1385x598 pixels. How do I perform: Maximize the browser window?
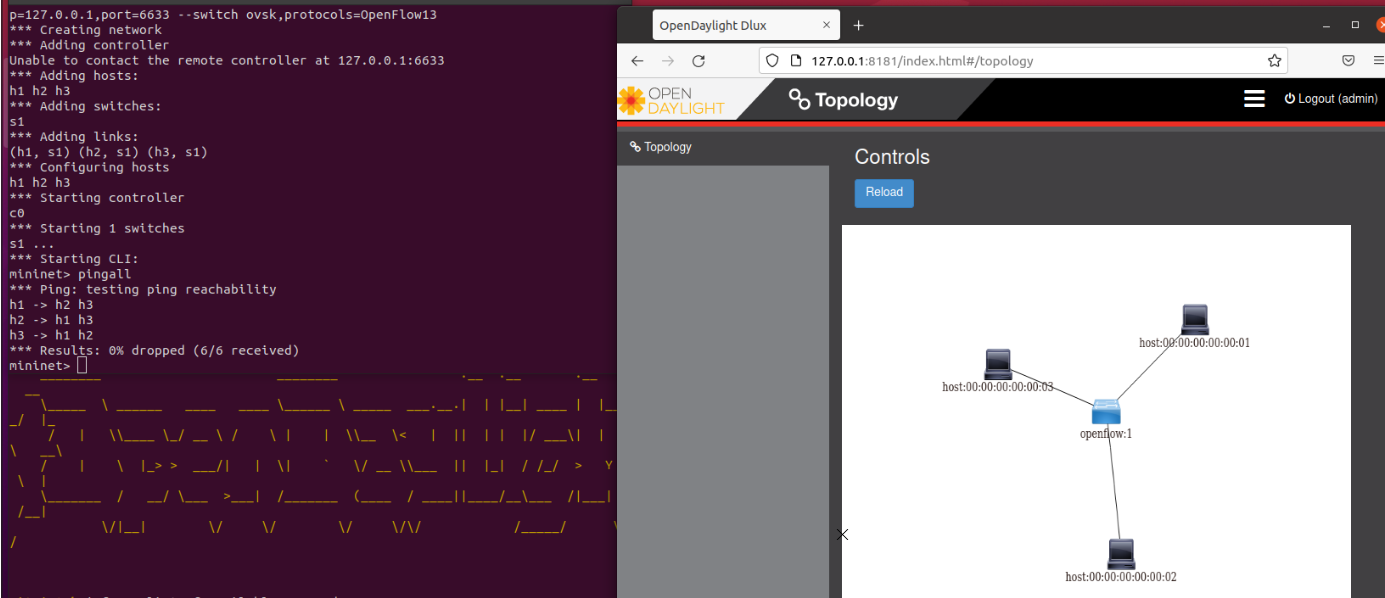point(1355,24)
